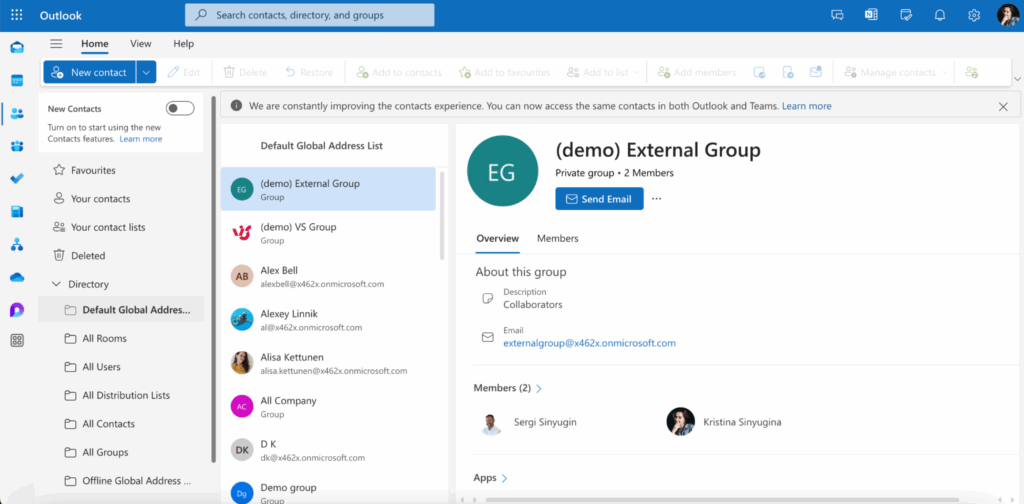The image size is (1024, 504).
Task: Click Add to contacts
Action: point(399,72)
